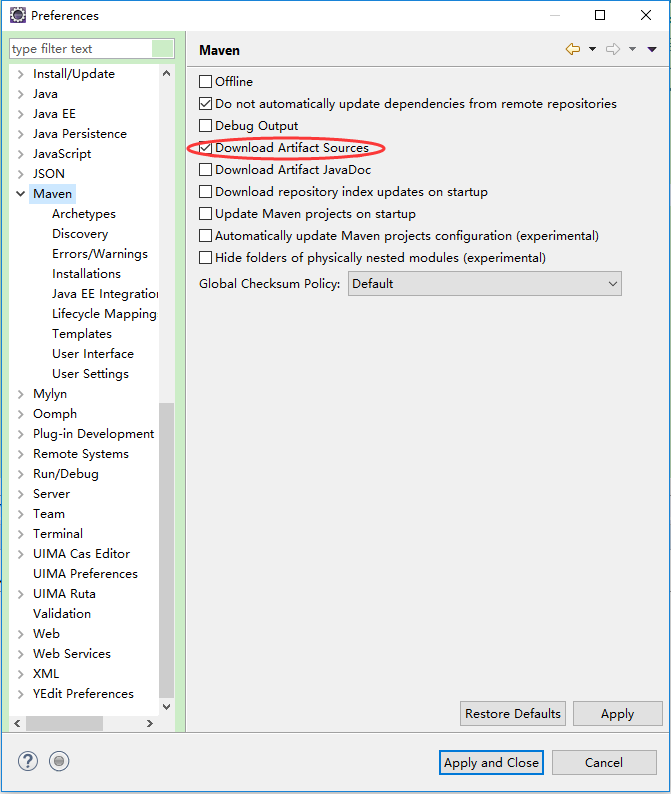Select User Interface under Maven

click(x=93, y=354)
